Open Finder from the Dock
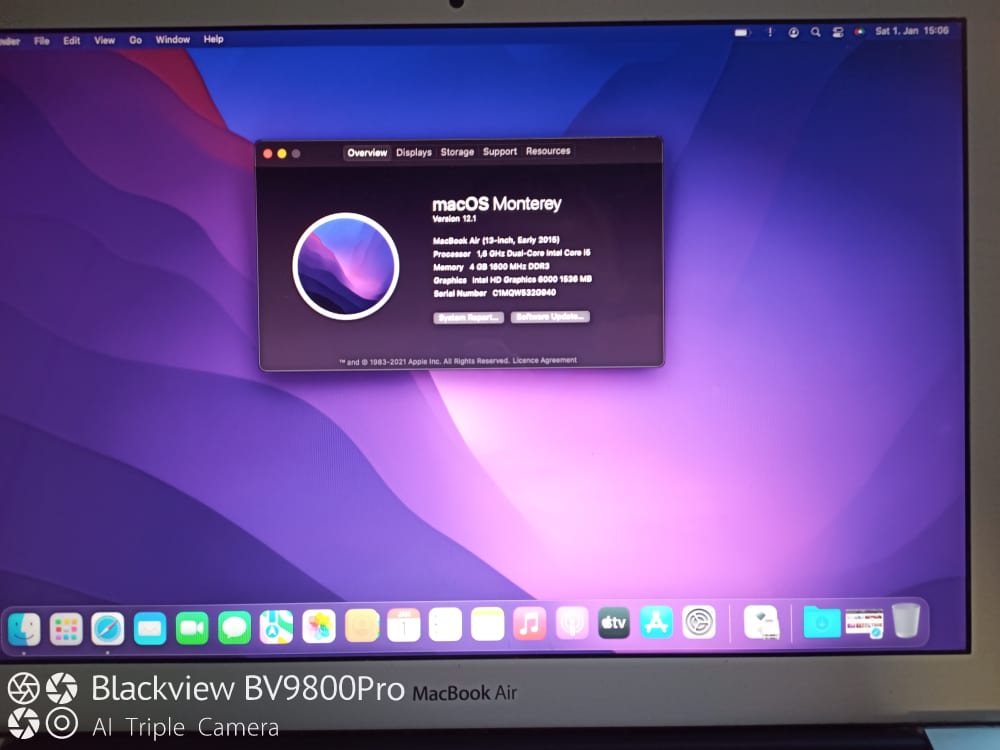The width and height of the screenshot is (1000, 750). 24,628
